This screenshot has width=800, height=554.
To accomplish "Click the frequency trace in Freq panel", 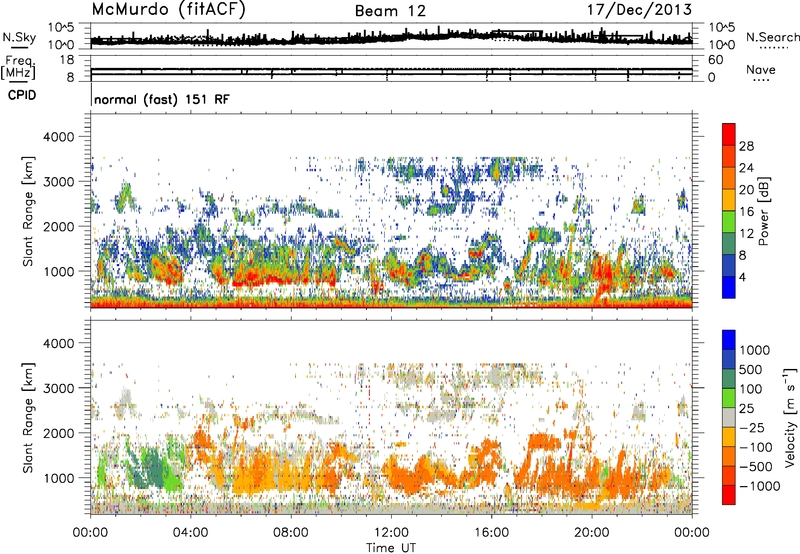I will pos(391,69).
